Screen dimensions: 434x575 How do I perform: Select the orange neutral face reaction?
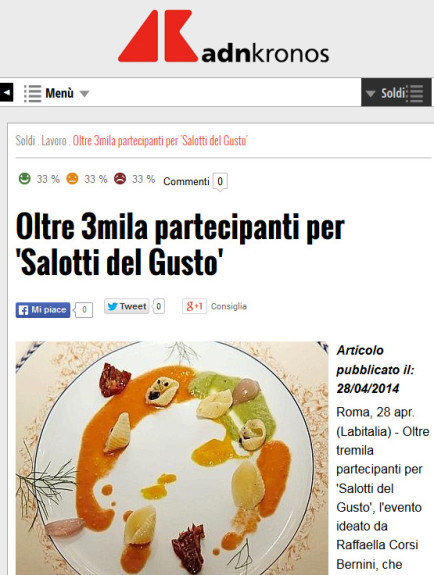pyautogui.click(x=72, y=179)
